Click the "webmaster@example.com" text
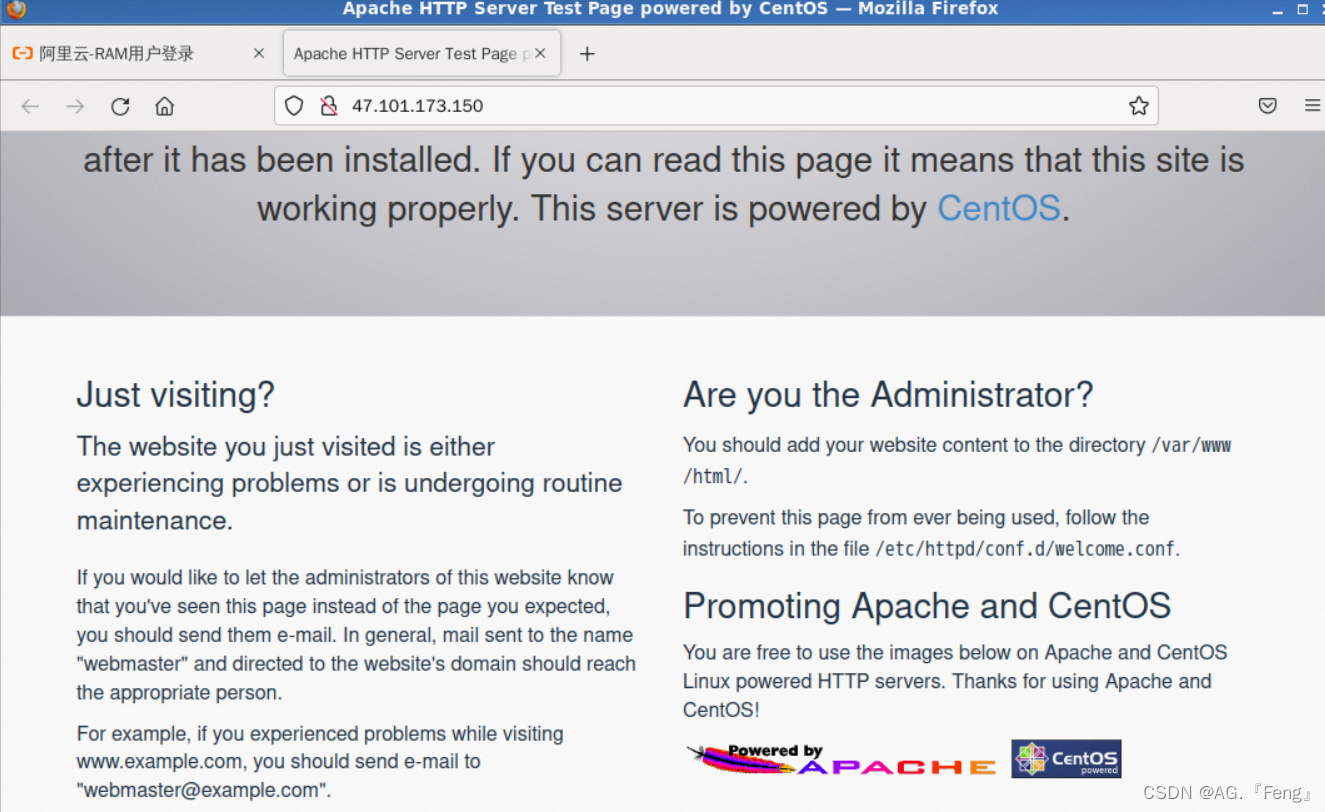 click(x=204, y=790)
